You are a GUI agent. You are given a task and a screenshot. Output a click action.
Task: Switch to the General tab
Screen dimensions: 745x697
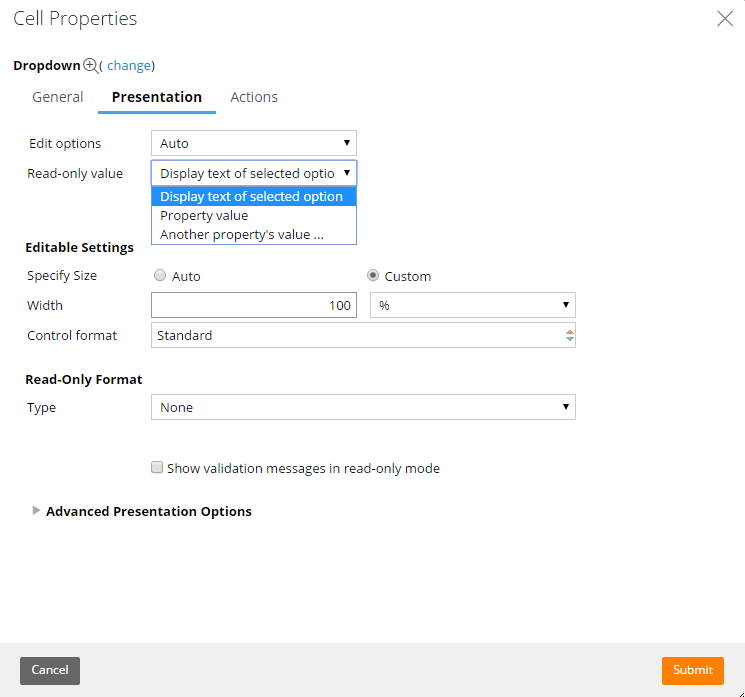click(57, 97)
